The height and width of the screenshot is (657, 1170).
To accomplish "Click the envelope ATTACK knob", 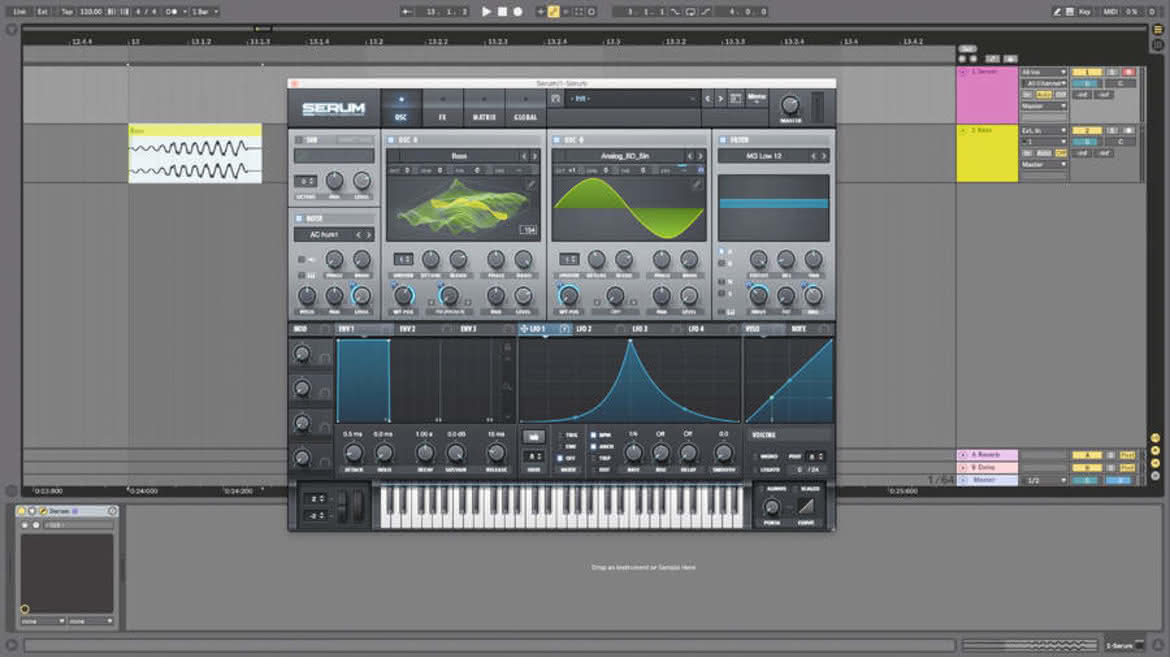I will point(354,452).
